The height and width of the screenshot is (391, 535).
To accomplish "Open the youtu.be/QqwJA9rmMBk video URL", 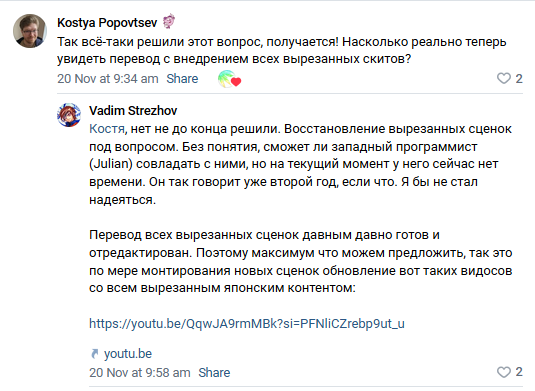I will click(x=247, y=323).
